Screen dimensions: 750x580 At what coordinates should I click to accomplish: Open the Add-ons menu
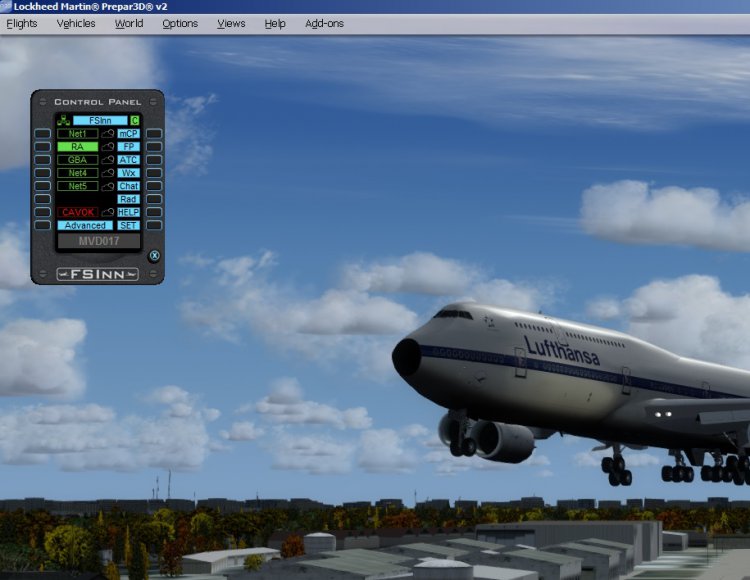pos(324,23)
